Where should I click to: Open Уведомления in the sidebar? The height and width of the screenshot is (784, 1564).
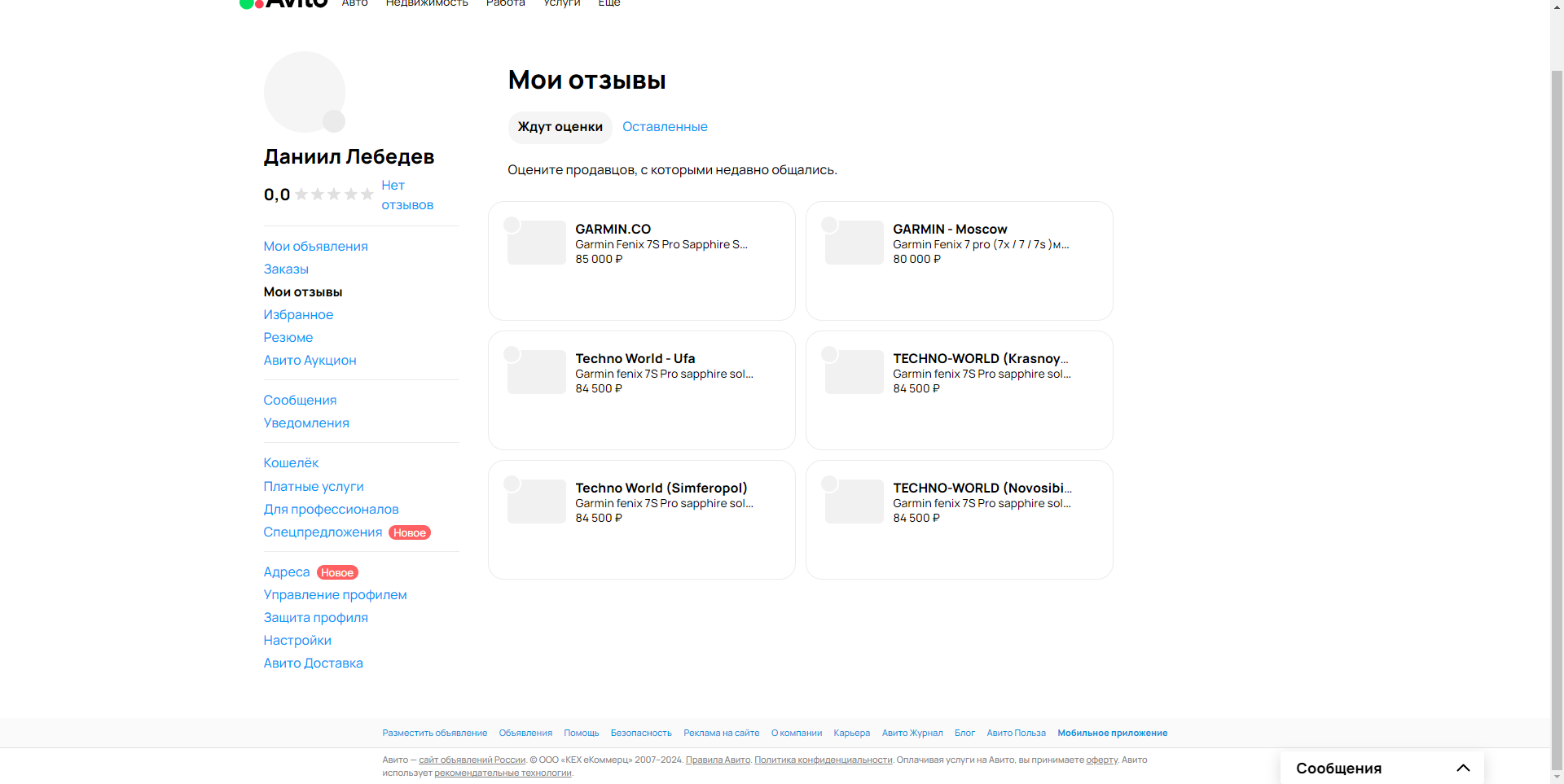[306, 423]
